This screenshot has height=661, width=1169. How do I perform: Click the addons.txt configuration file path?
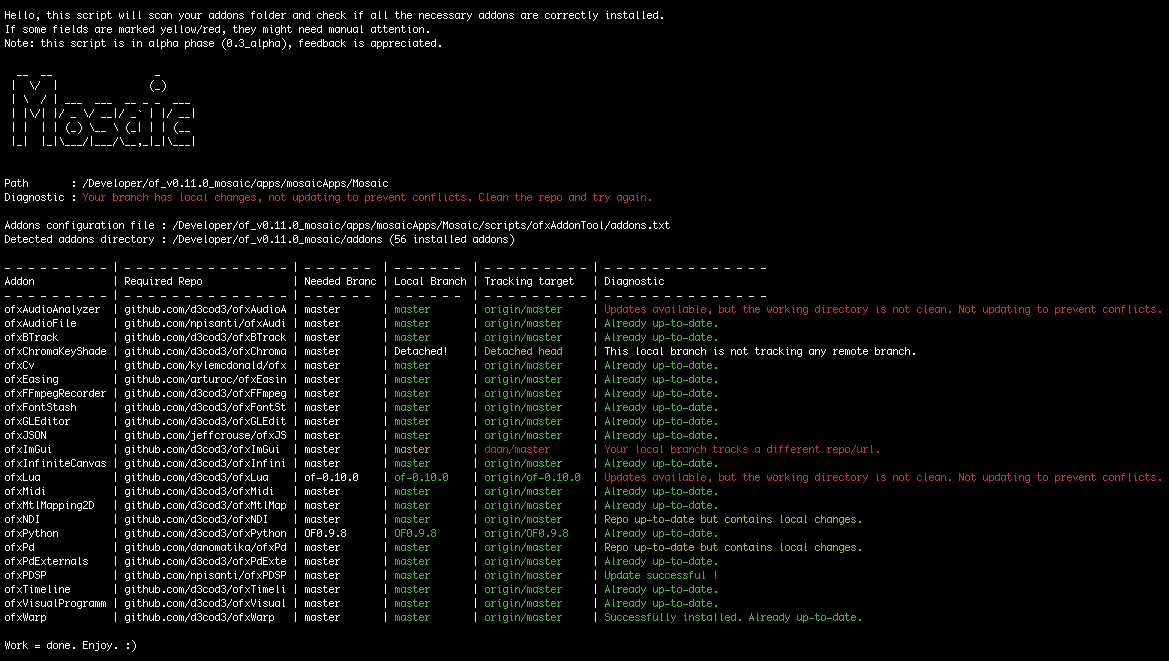point(421,226)
